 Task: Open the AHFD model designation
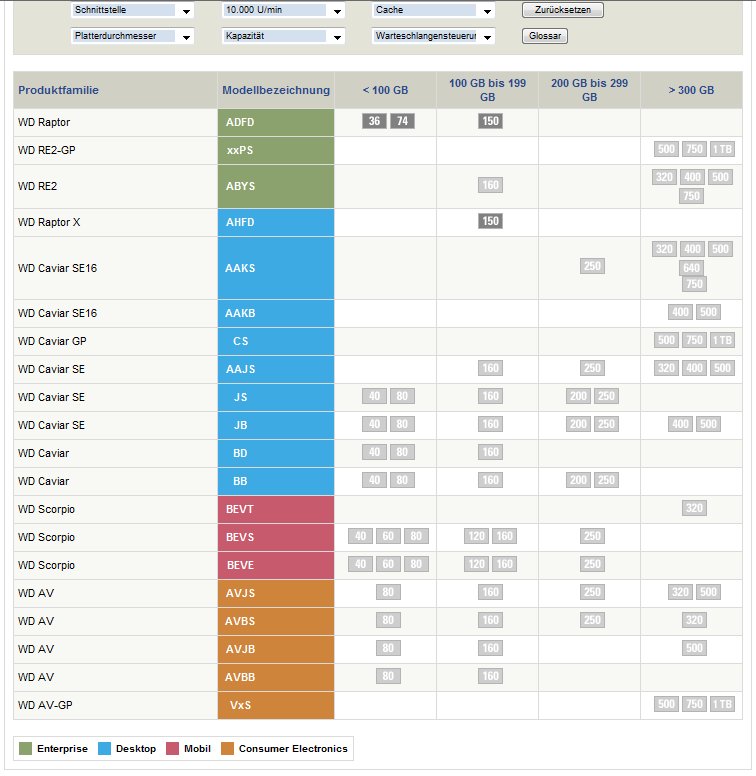[276, 222]
